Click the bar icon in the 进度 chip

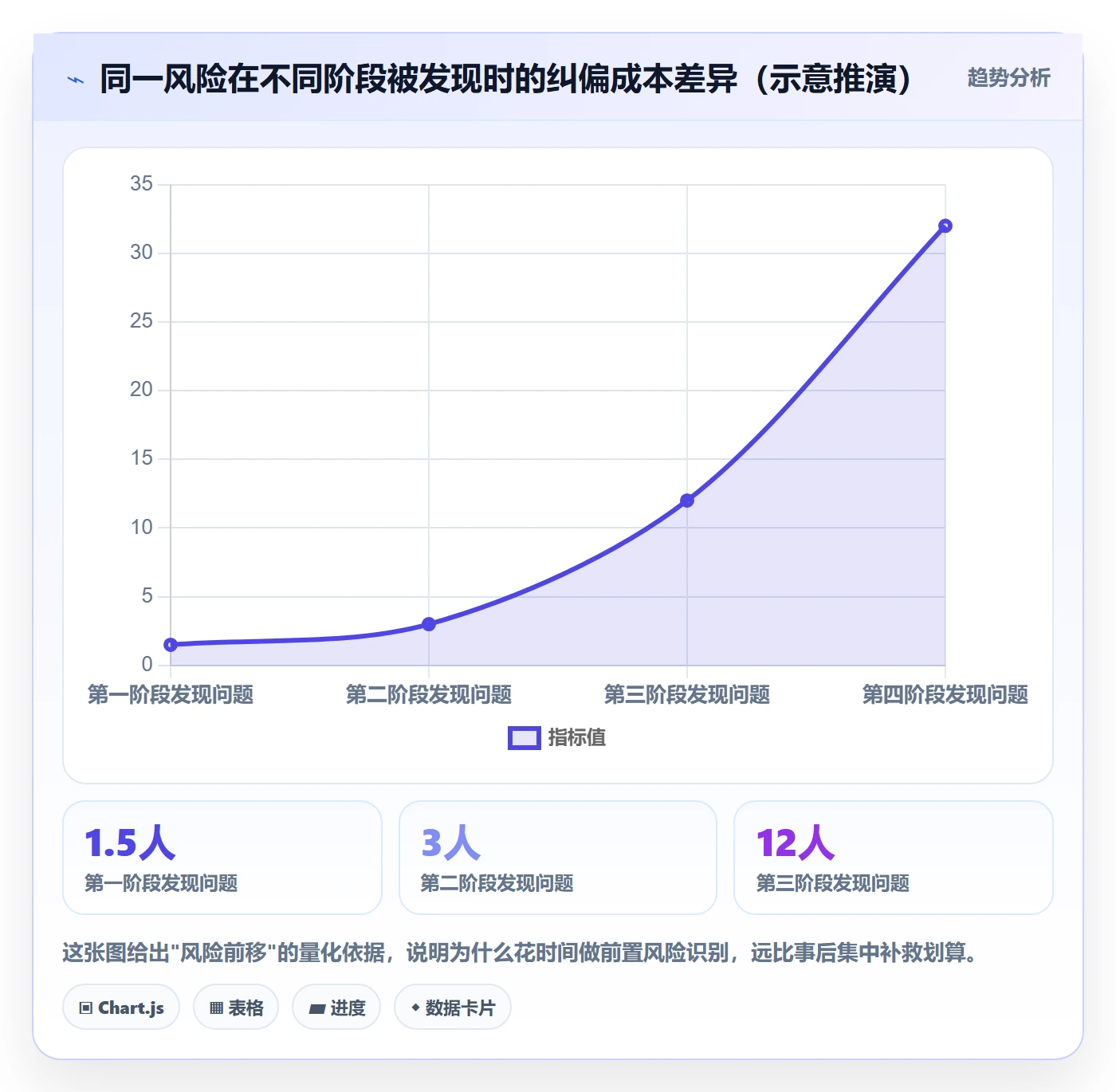pyautogui.click(x=316, y=1009)
